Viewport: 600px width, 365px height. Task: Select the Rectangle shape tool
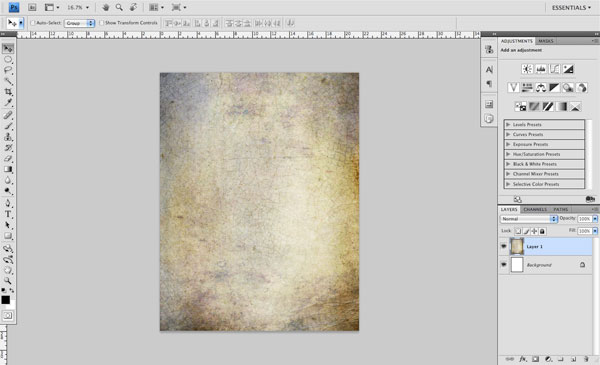point(8,236)
